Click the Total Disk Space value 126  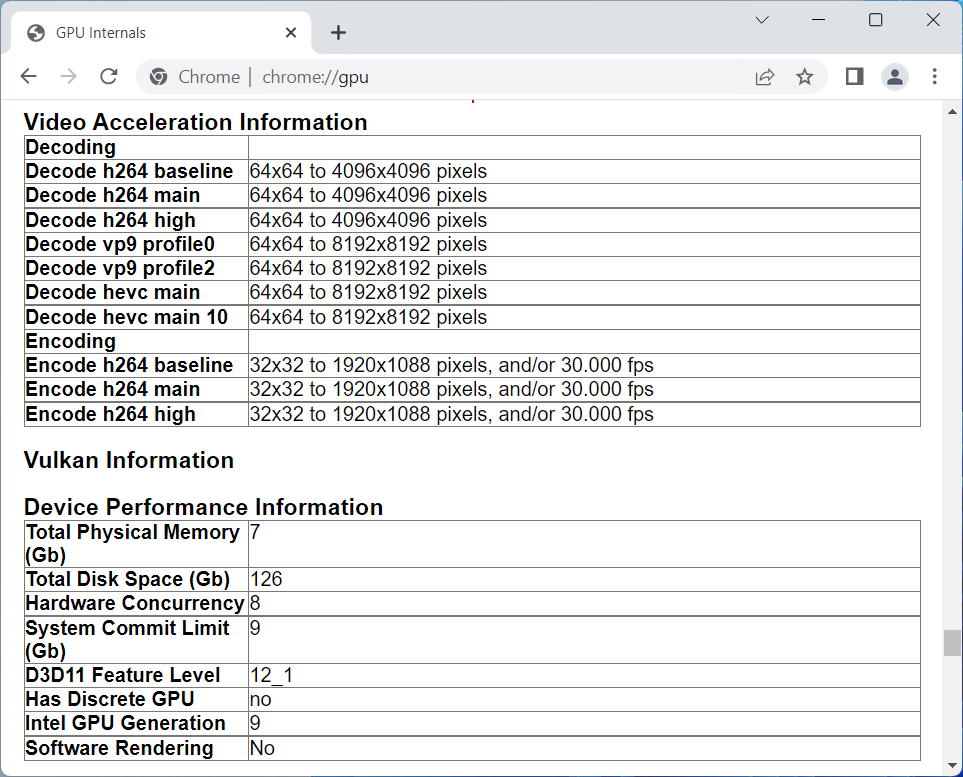pos(266,579)
